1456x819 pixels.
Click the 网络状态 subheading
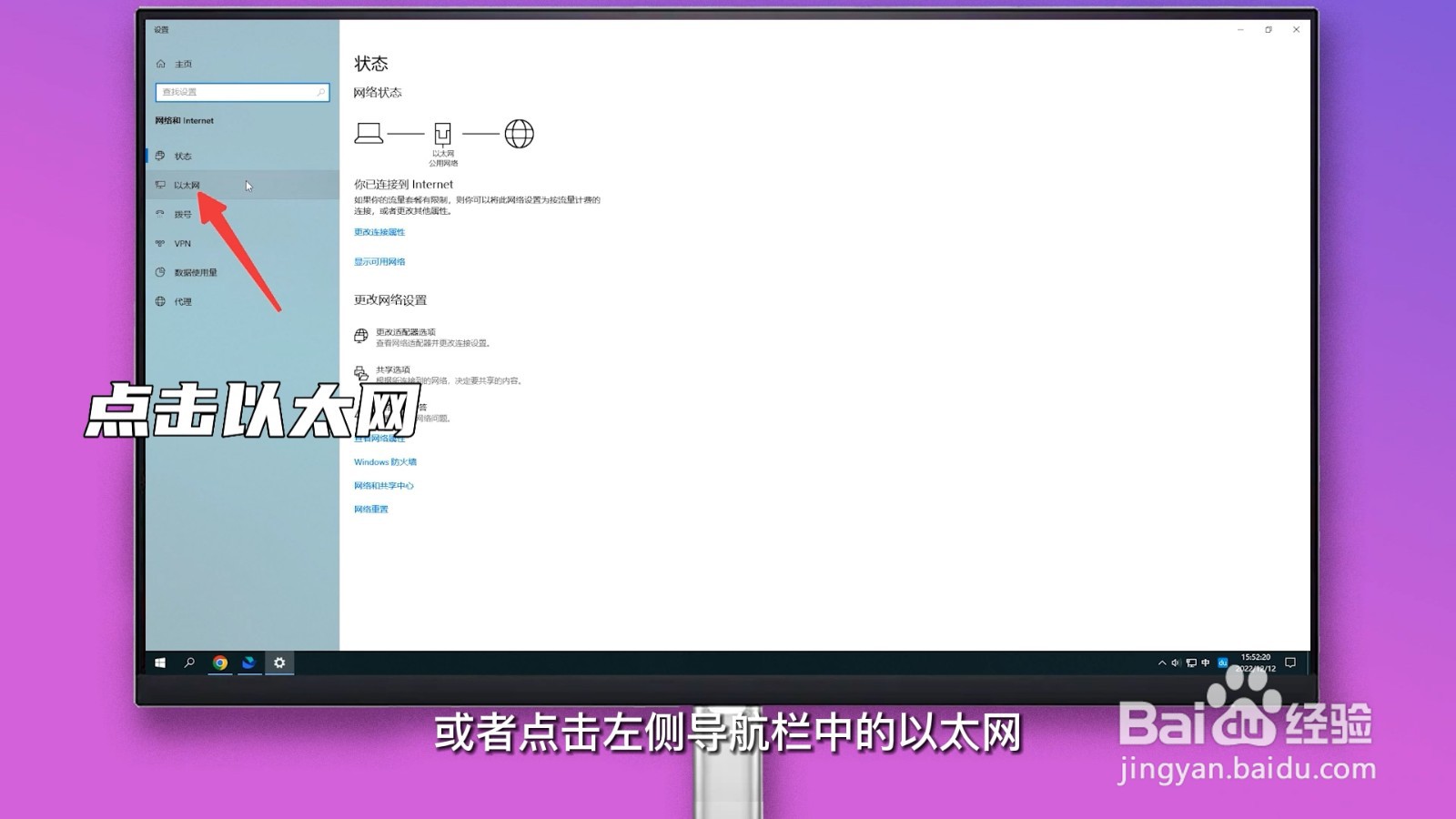(x=378, y=92)
